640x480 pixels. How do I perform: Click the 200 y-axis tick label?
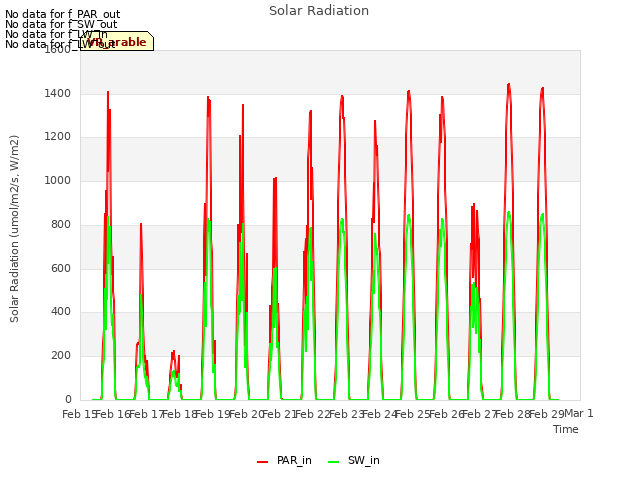61,356
